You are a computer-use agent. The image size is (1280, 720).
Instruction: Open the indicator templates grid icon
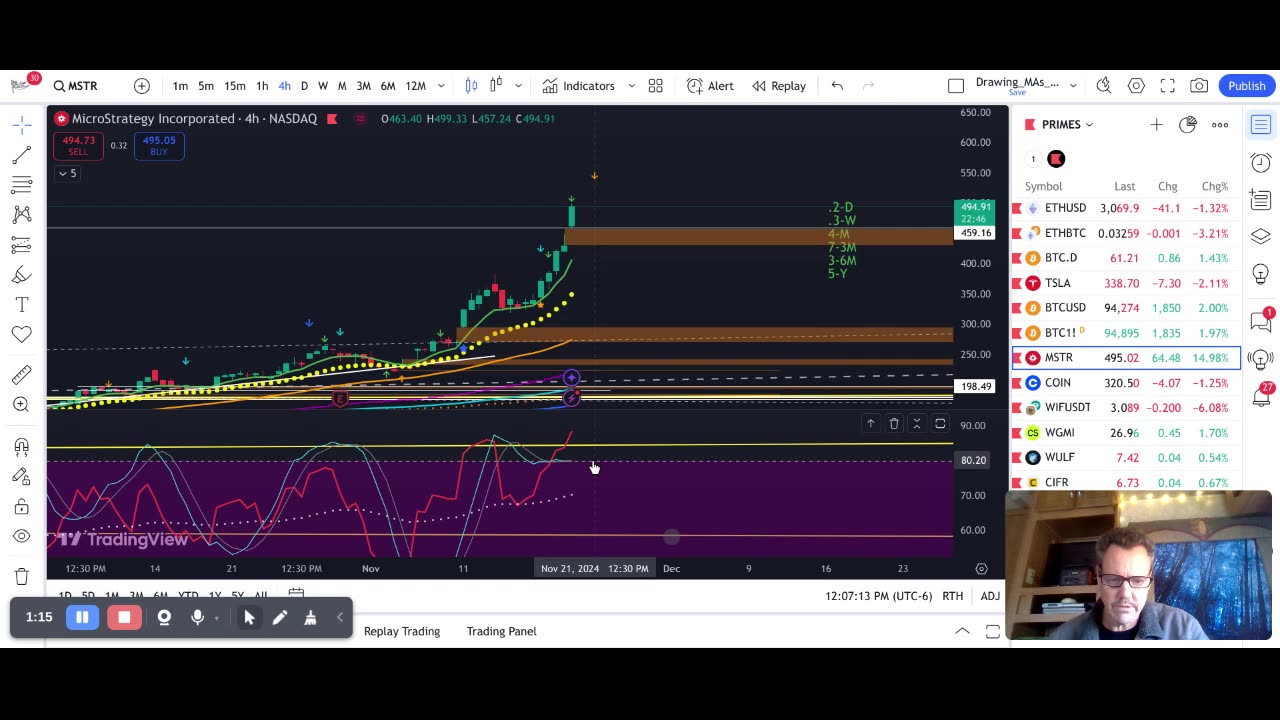[x=656, y=86]
